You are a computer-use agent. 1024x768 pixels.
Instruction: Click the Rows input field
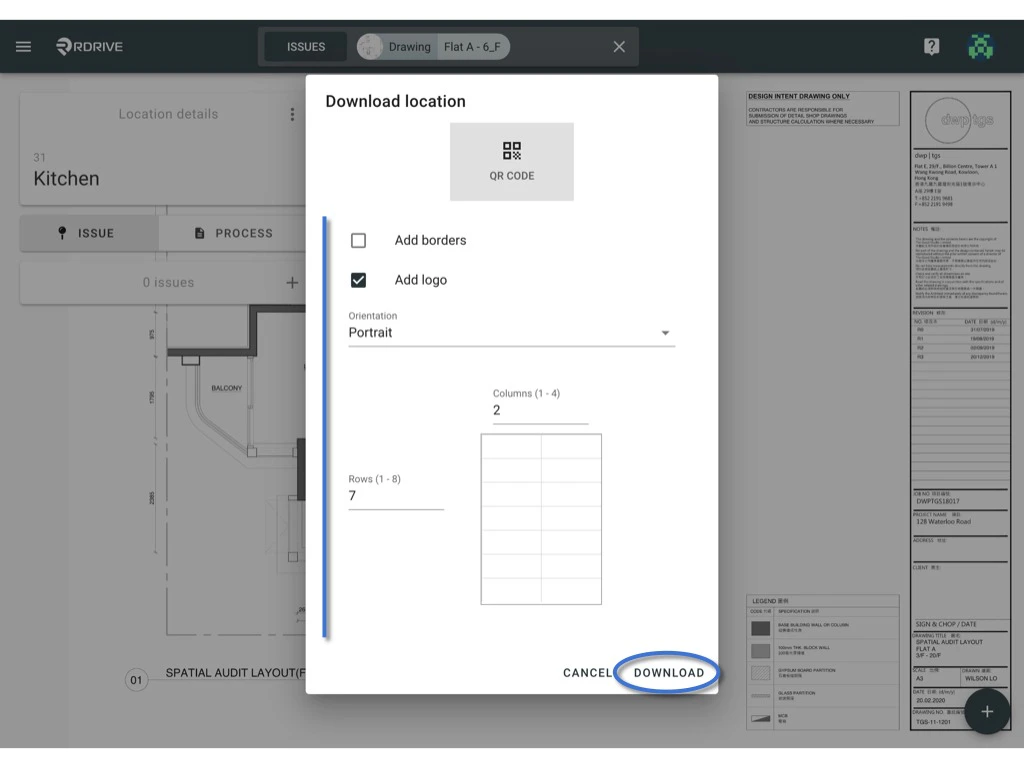[396, 495]
